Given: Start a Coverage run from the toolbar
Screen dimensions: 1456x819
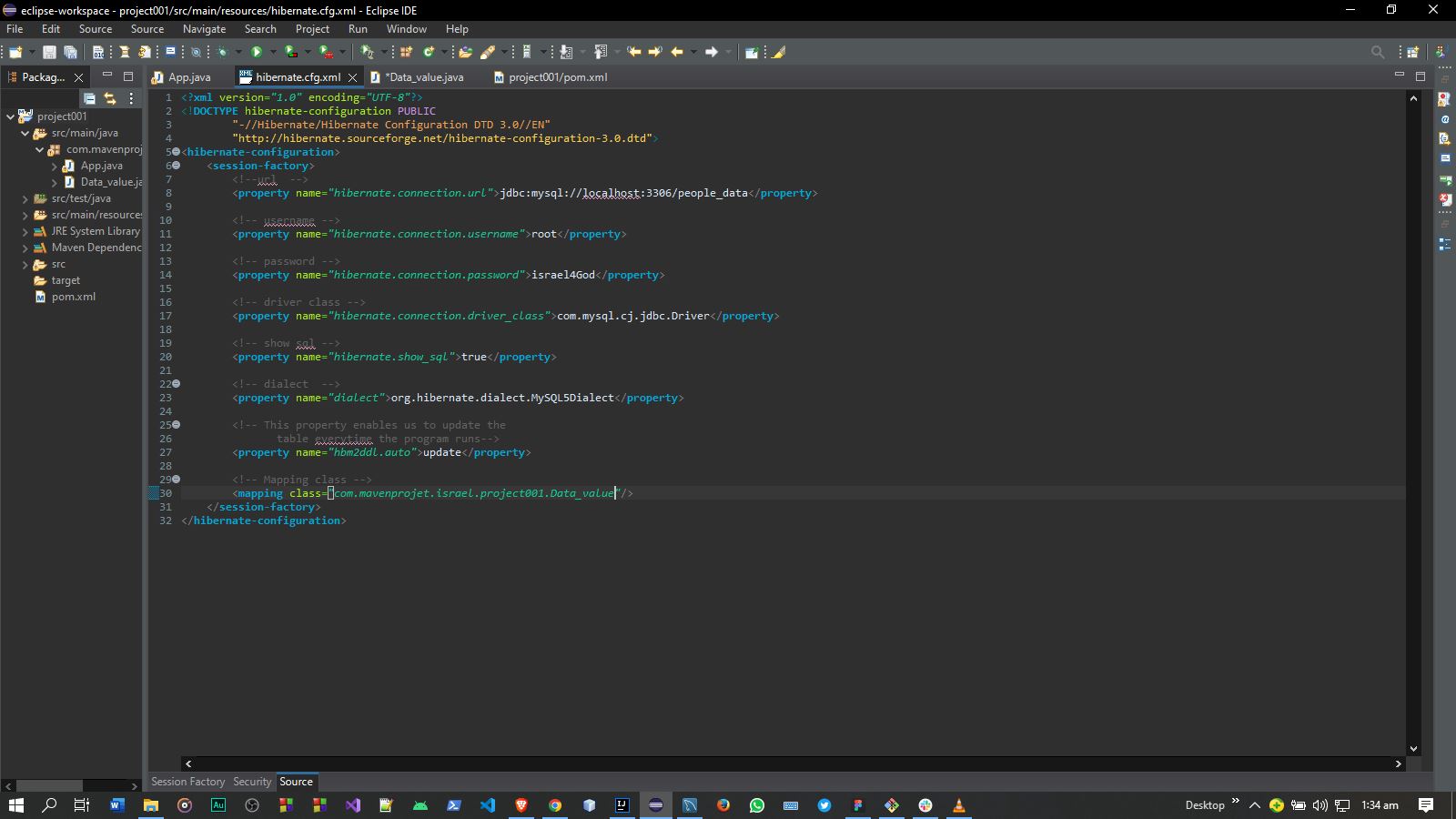Looking at the screenshot, I should (291, 52).
